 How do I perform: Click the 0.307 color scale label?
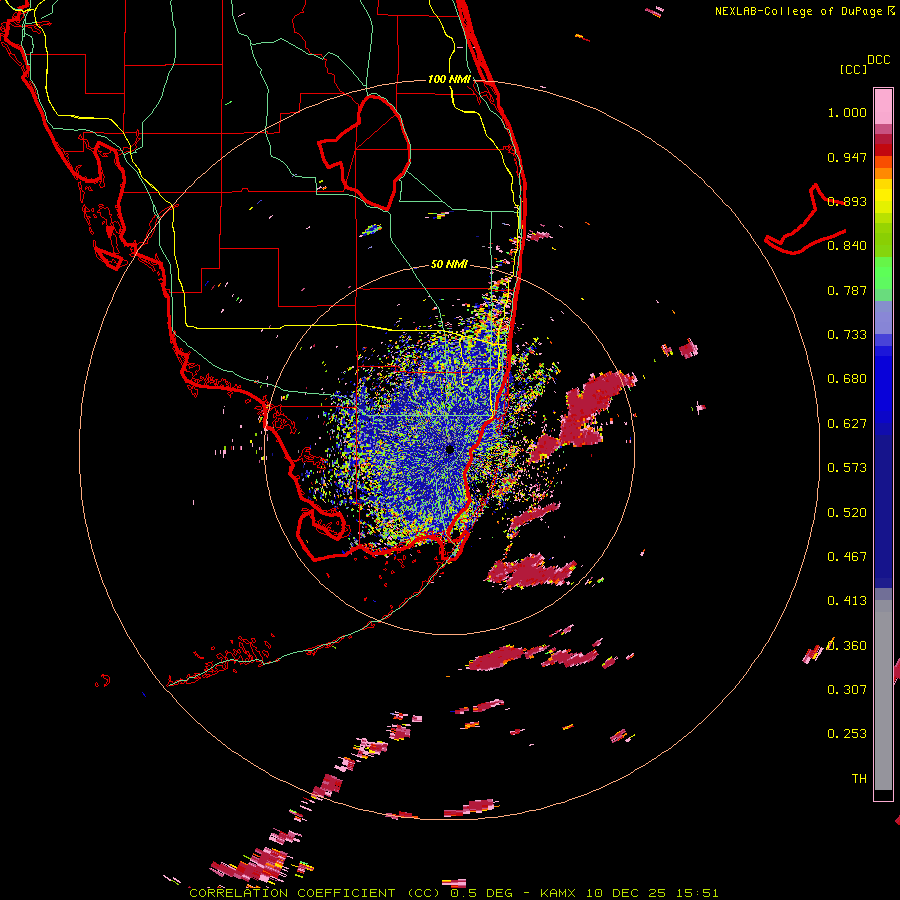pyautogui.click(x=847, y=690)
